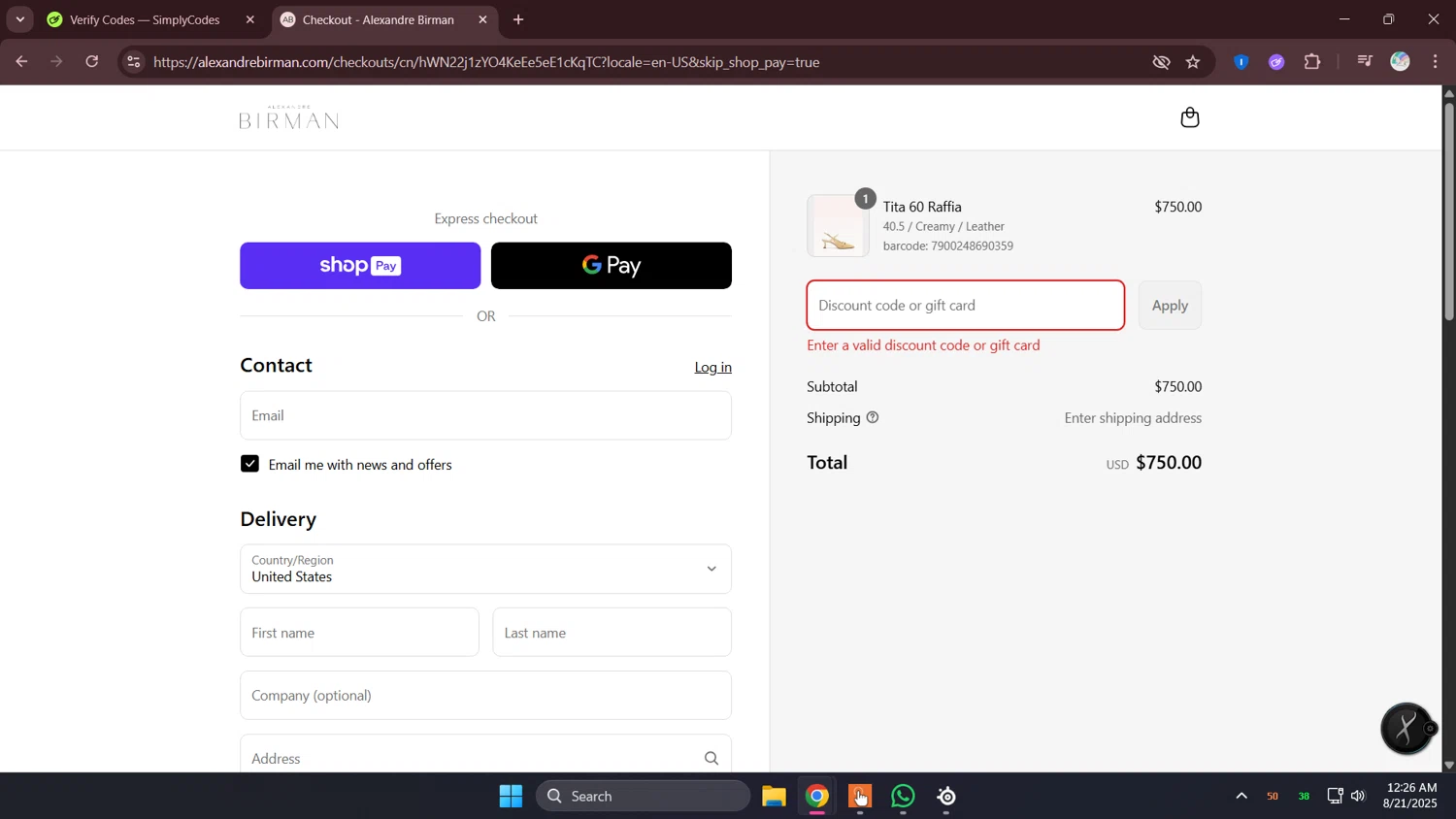Close the Checkout Alexandre Birman tab
Screen dimensions: 1456x819
coord(483,19)
